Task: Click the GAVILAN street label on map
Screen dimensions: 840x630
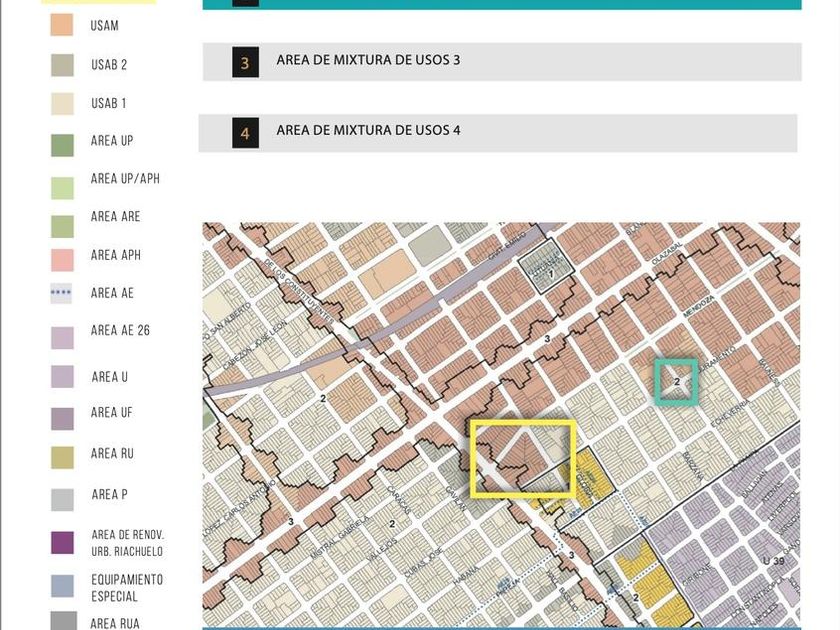Action: point(455,499)
